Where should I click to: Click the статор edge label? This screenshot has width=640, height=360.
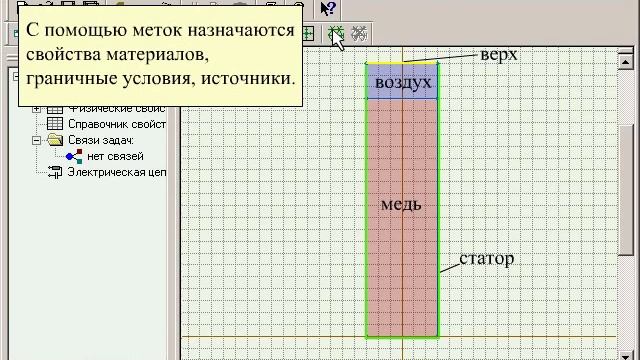click(487, 259)
